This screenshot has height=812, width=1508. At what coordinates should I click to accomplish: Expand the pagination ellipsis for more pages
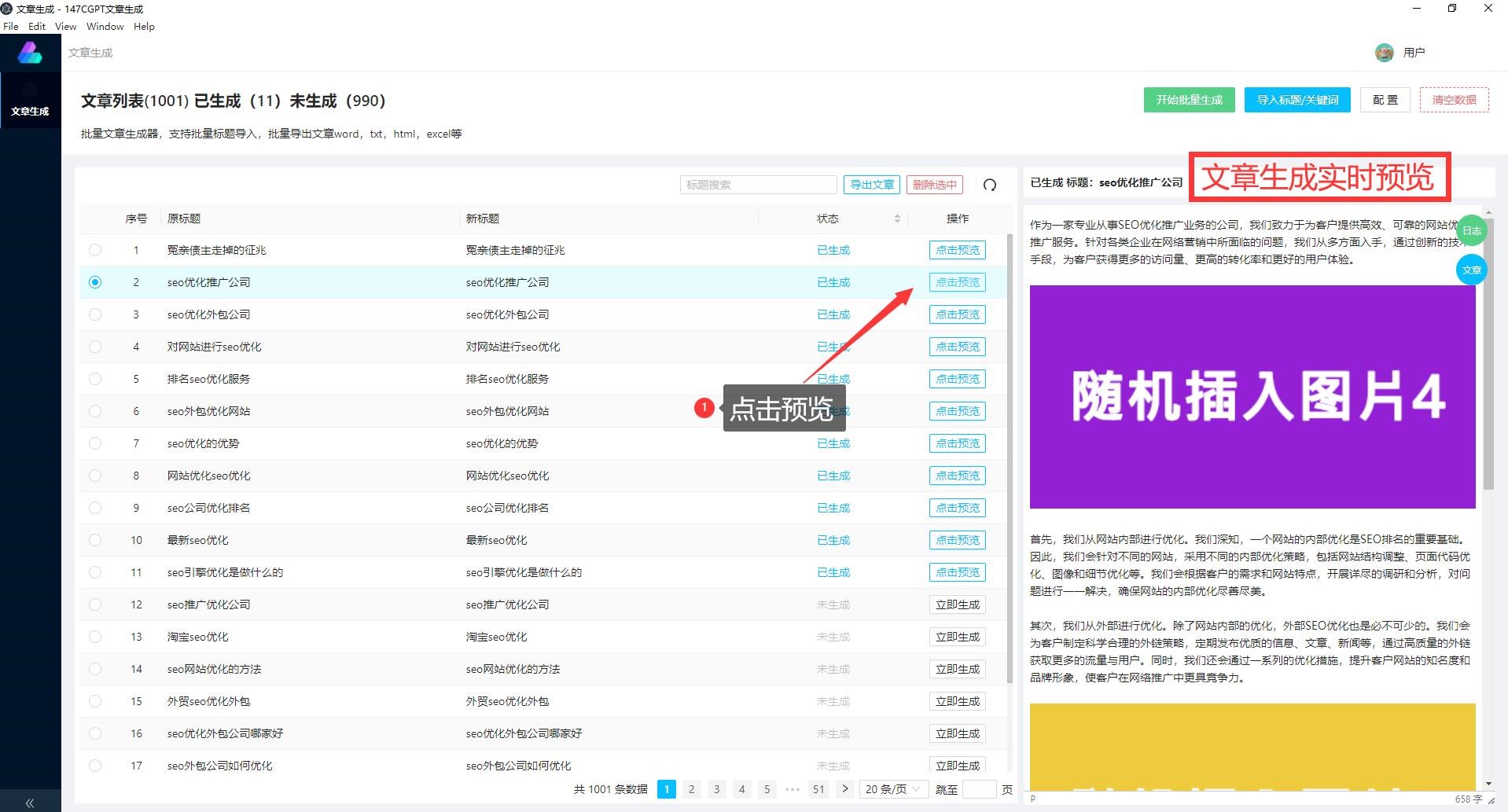(793, 789)
